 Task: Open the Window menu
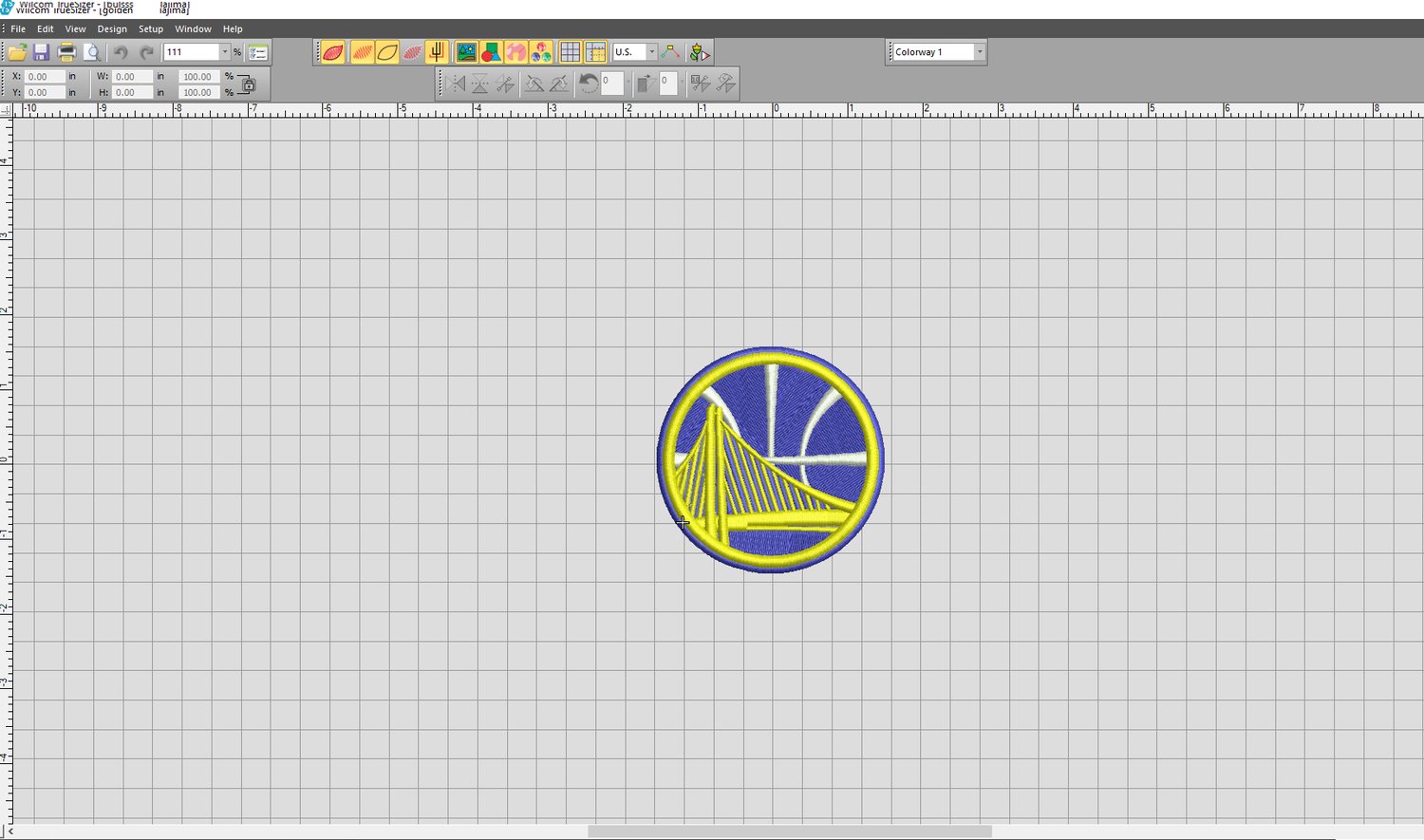(193, 29)
